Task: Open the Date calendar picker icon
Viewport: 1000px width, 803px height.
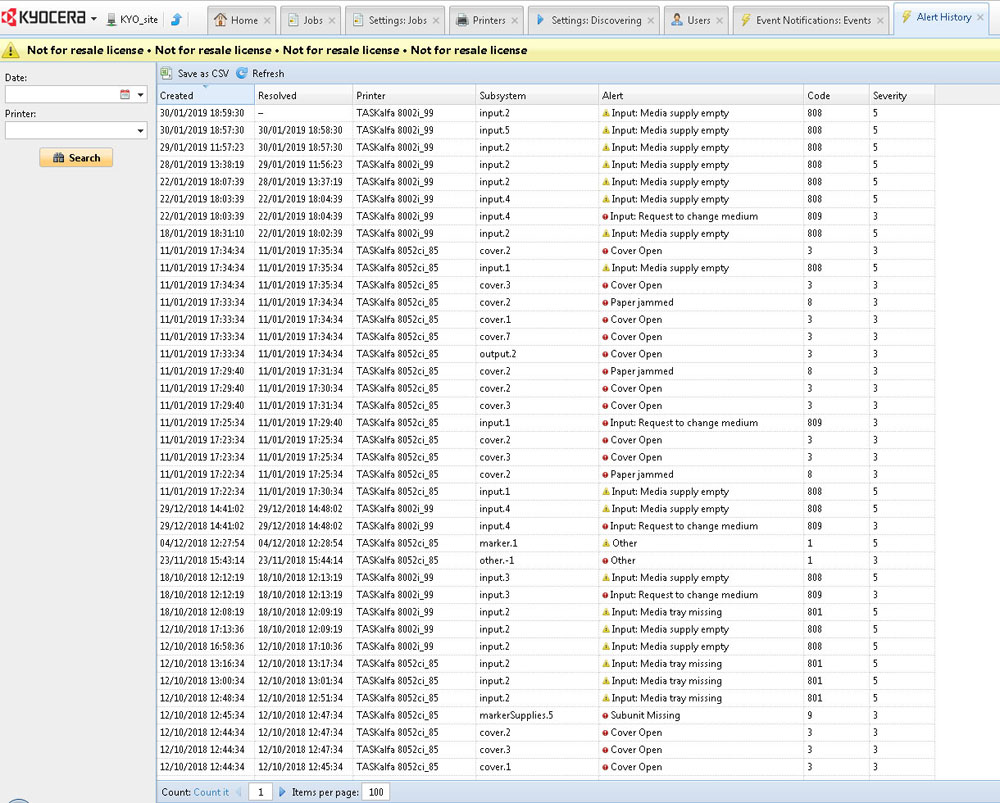Action: click(125, 94)
